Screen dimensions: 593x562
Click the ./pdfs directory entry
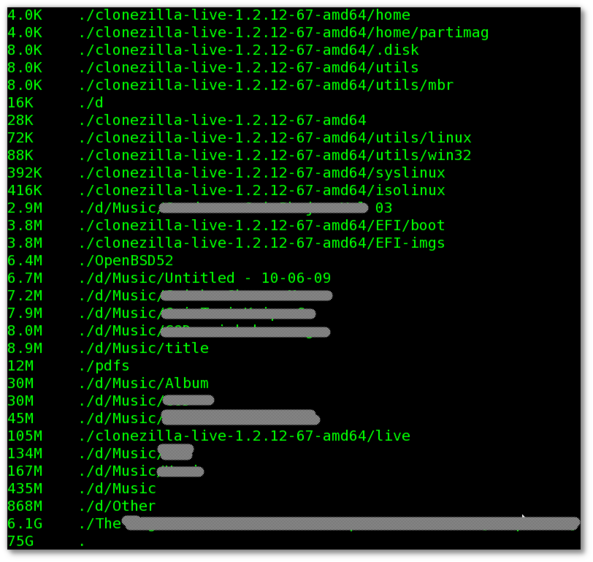click(x=104, y=366)
